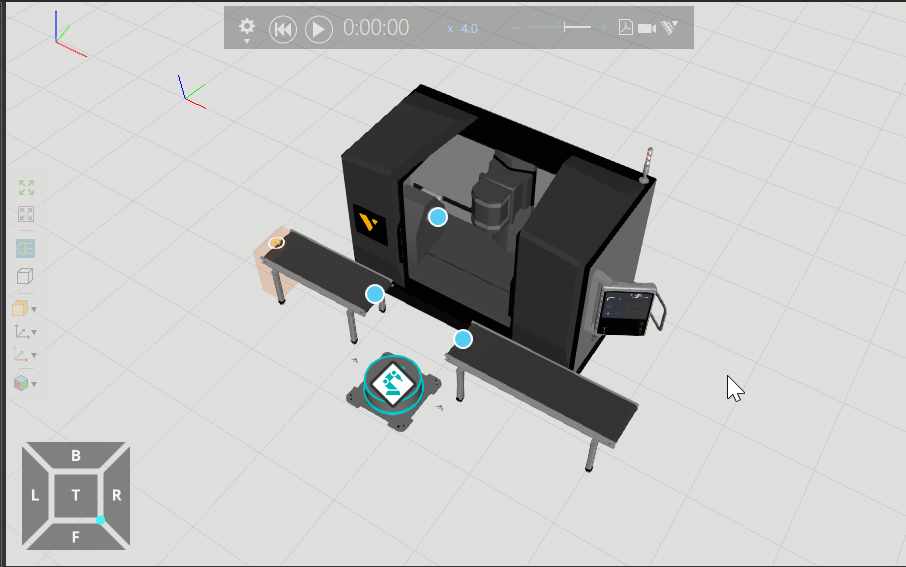The height and width of the screenshot is (567, 906).
Task: Select the 4.0 speed factor value
Action: pyautogui.click(x=469, y=29)
